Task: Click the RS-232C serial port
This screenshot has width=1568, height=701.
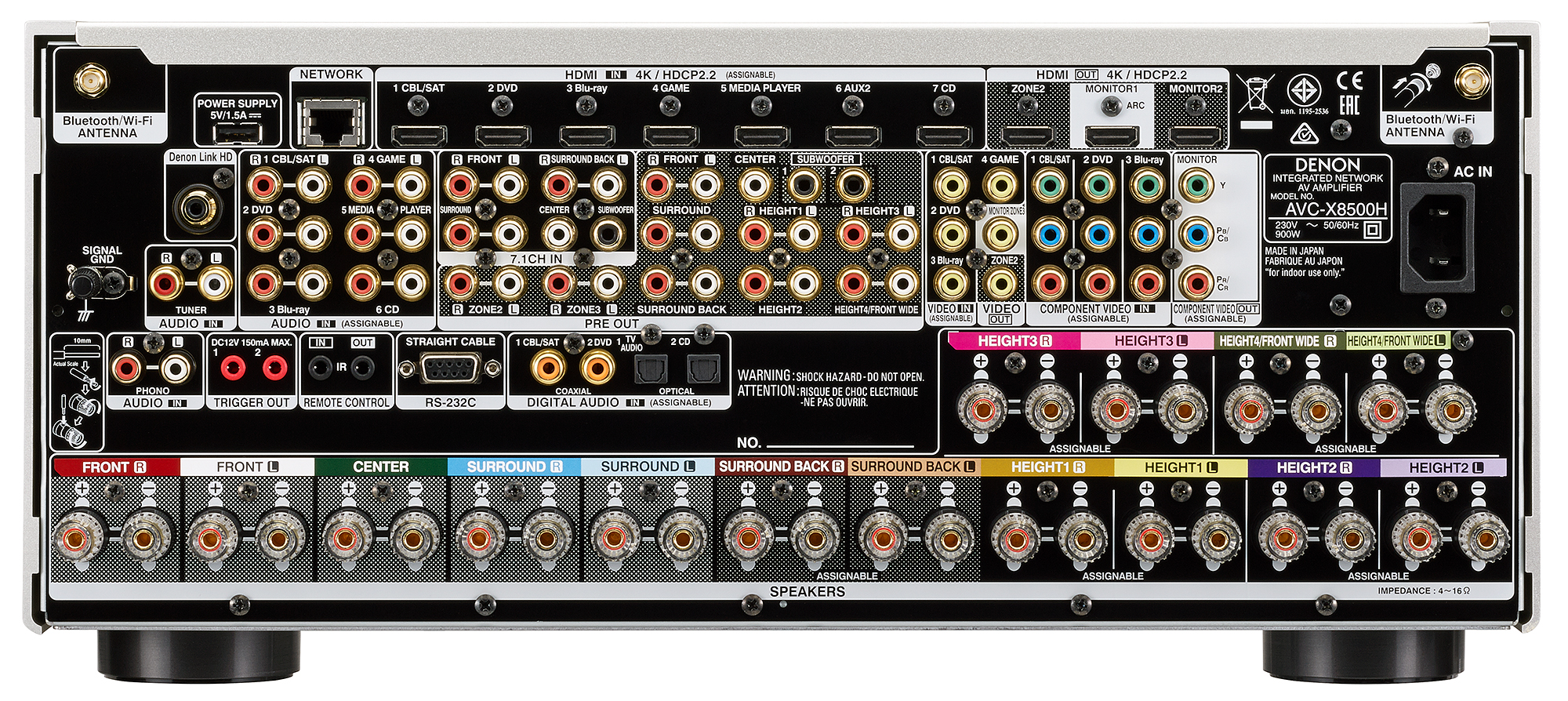Action: (450, 368)
